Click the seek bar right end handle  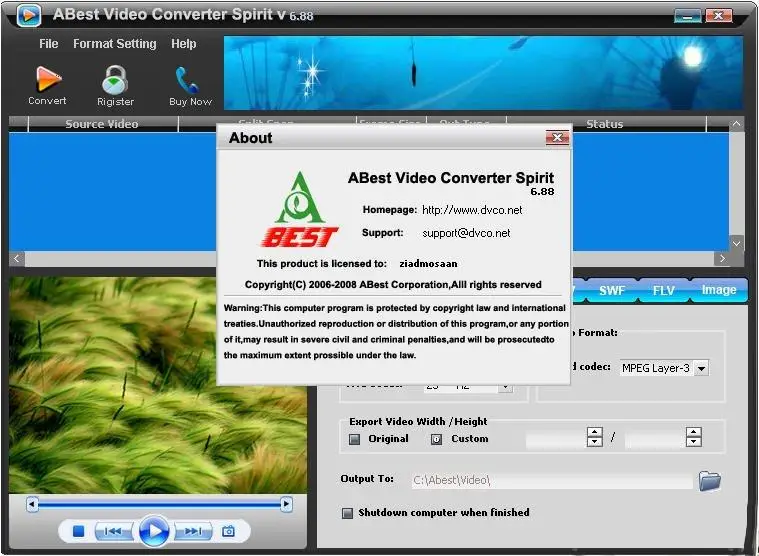(x=286, y=505)
